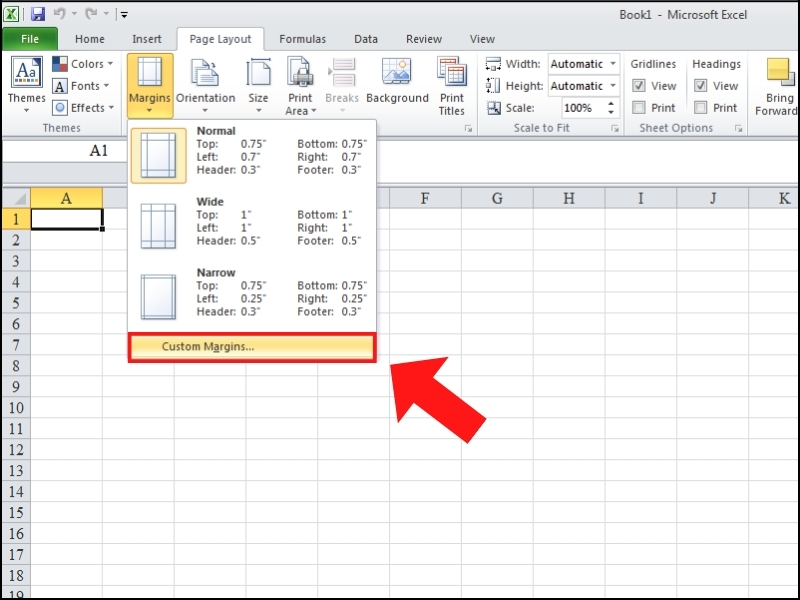
Task: Toggle Gridlines Print checkbox
Action: [x=639, y=108]
